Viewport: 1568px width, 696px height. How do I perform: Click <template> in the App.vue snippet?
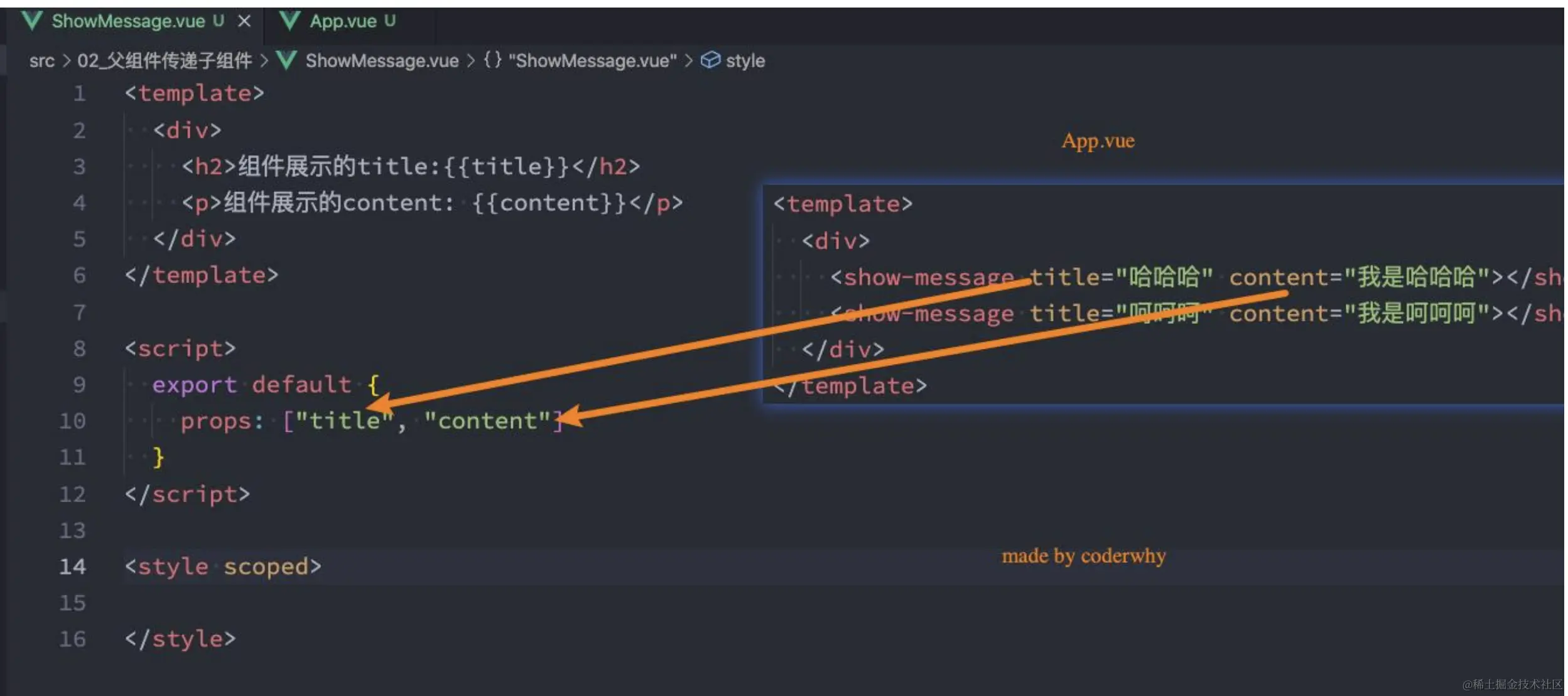point(843,204)
